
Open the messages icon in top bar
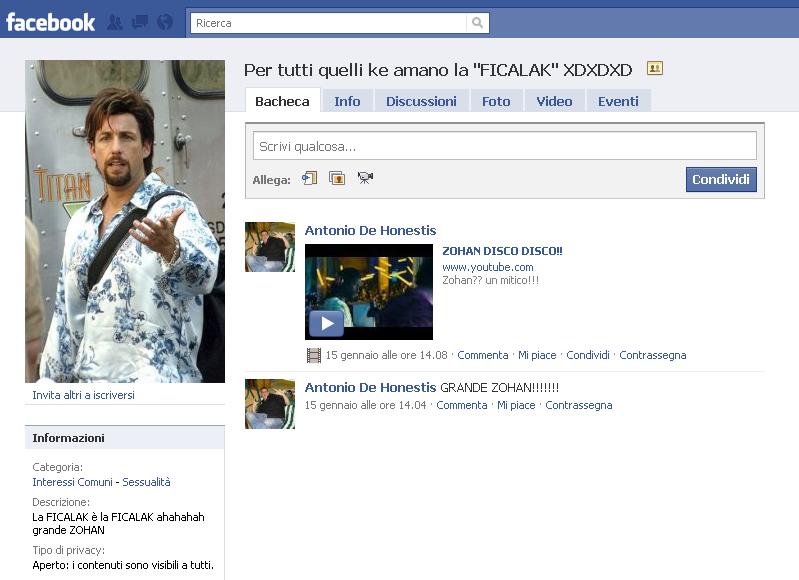pos(140,22)
